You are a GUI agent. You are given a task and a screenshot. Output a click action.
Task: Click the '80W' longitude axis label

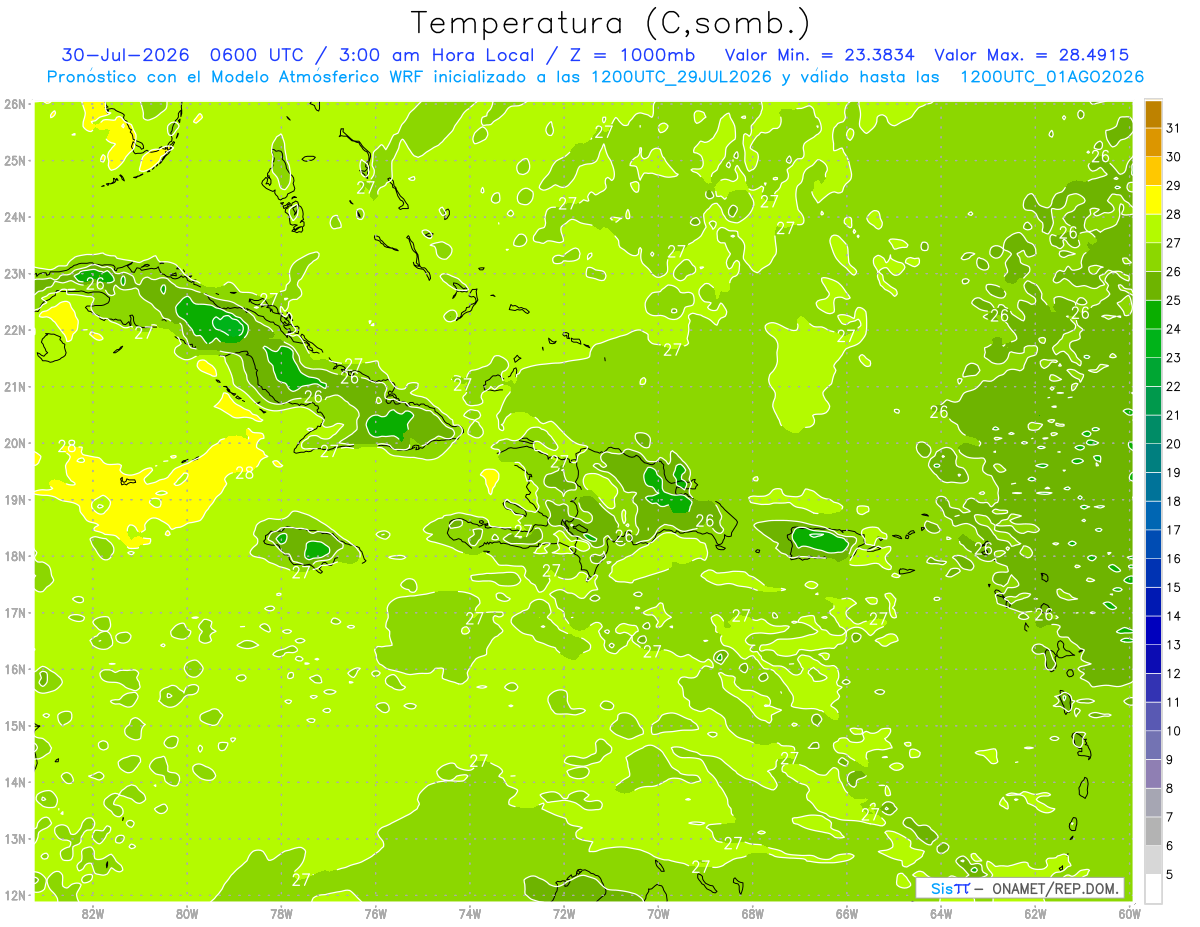(187, 913)
